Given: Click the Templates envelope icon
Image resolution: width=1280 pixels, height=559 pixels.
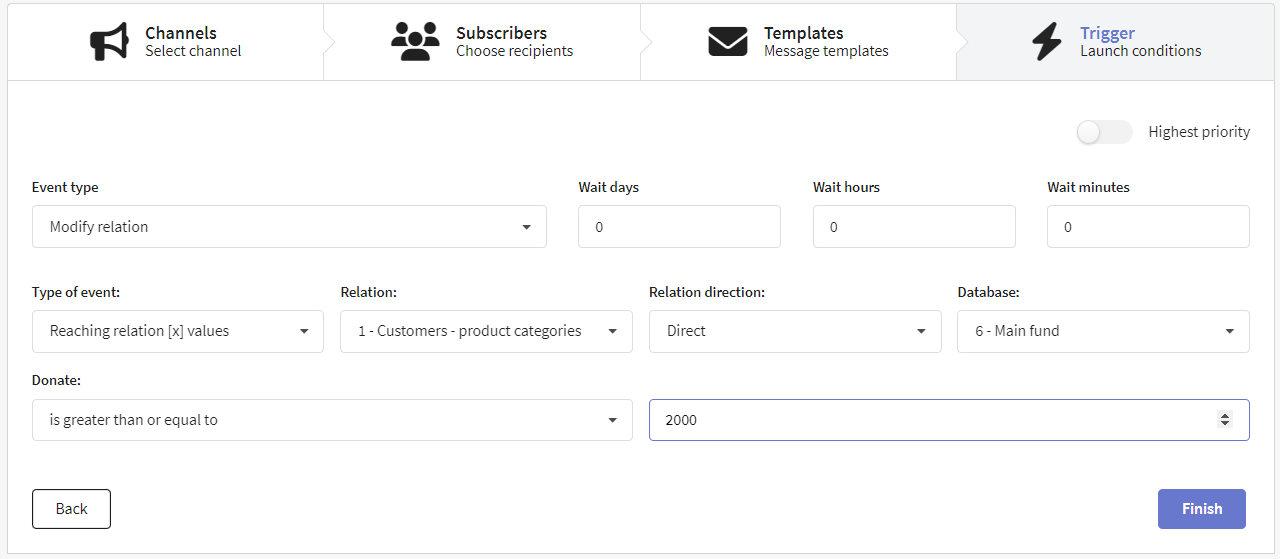Looking at the screenshot, I should (x=728, y=42).
